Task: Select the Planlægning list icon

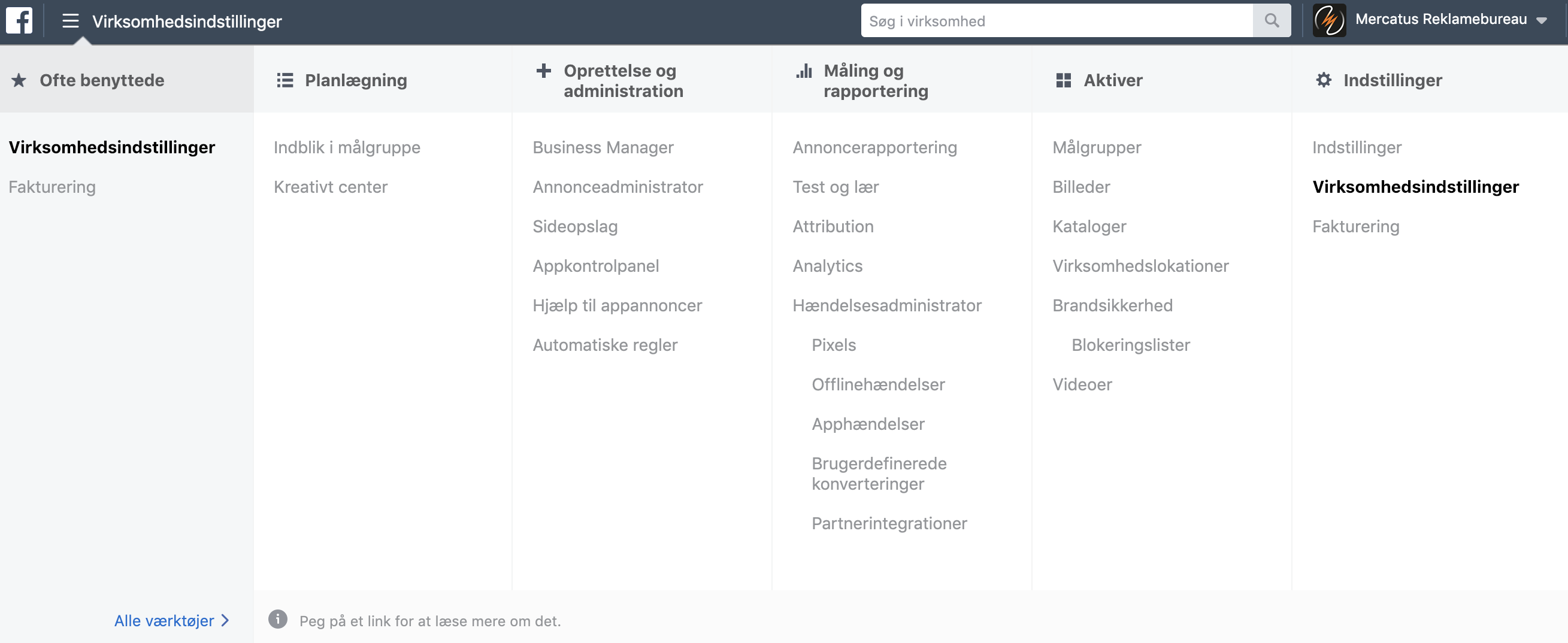Action: 284,80
